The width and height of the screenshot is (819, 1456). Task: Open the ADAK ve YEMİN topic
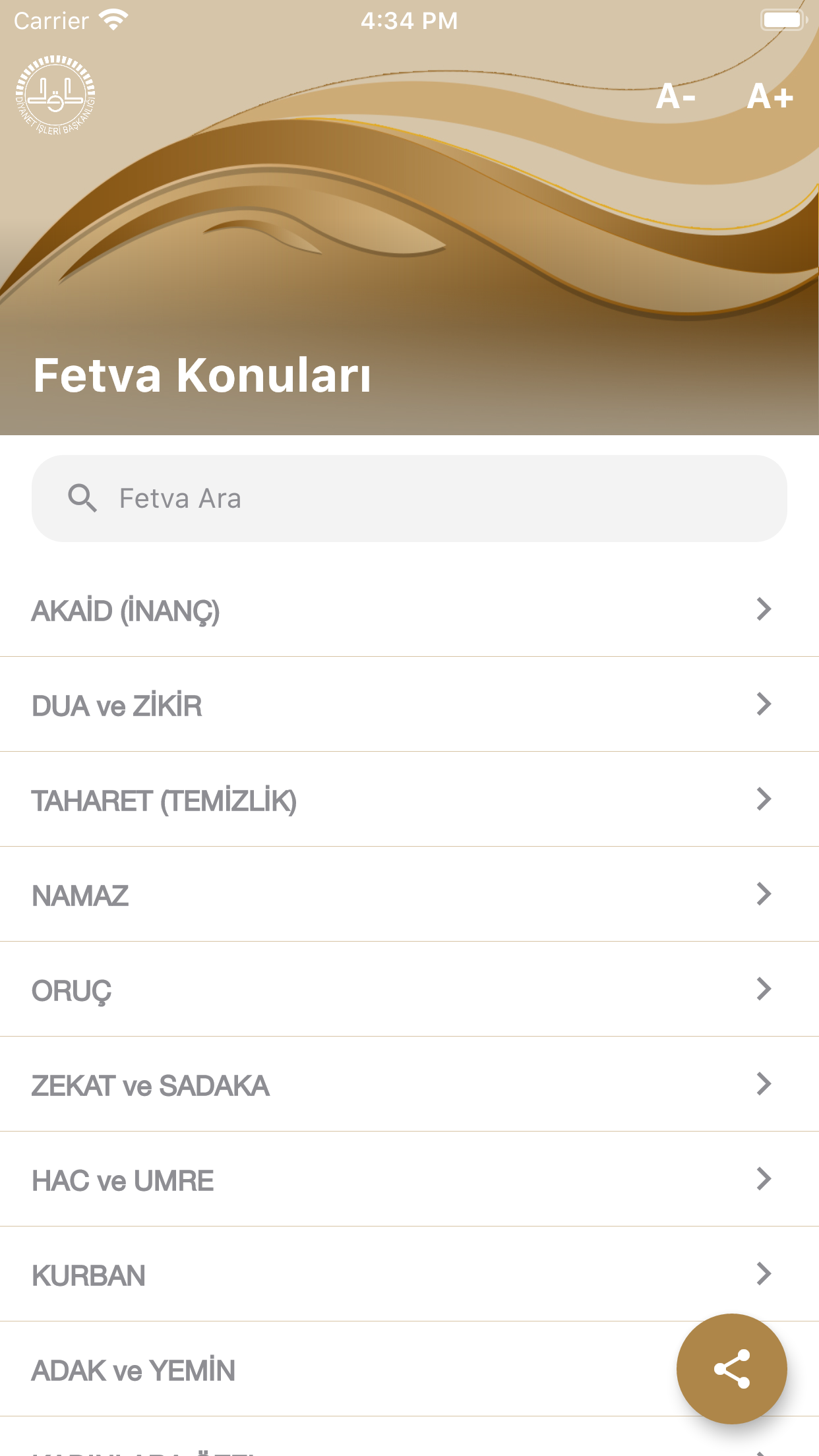coord(134,1370)
